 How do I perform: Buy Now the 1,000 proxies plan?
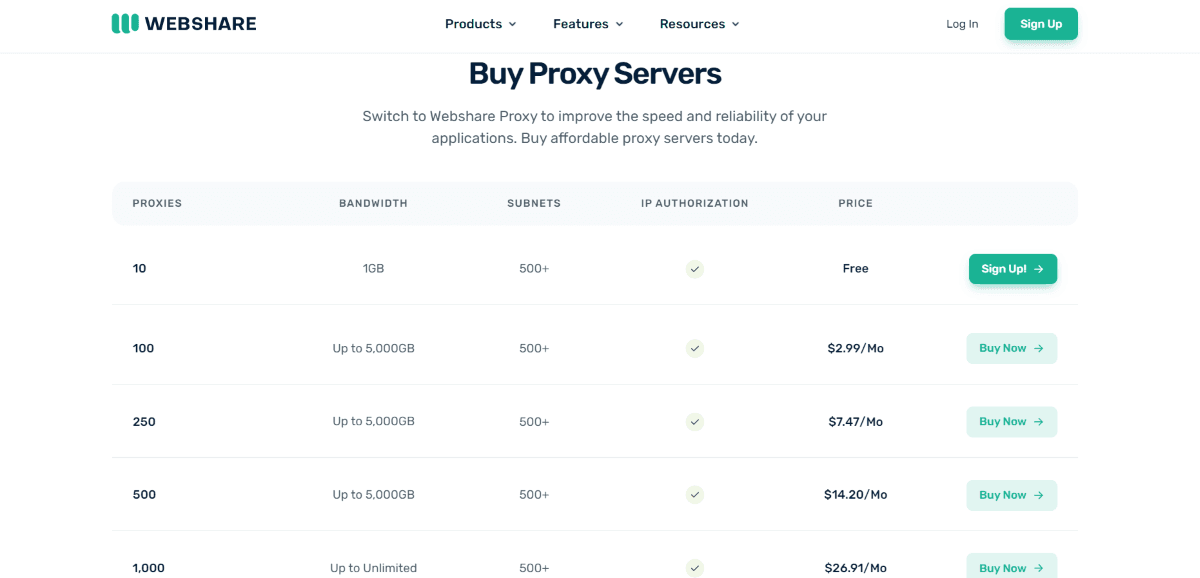[x=1011, y=566]
